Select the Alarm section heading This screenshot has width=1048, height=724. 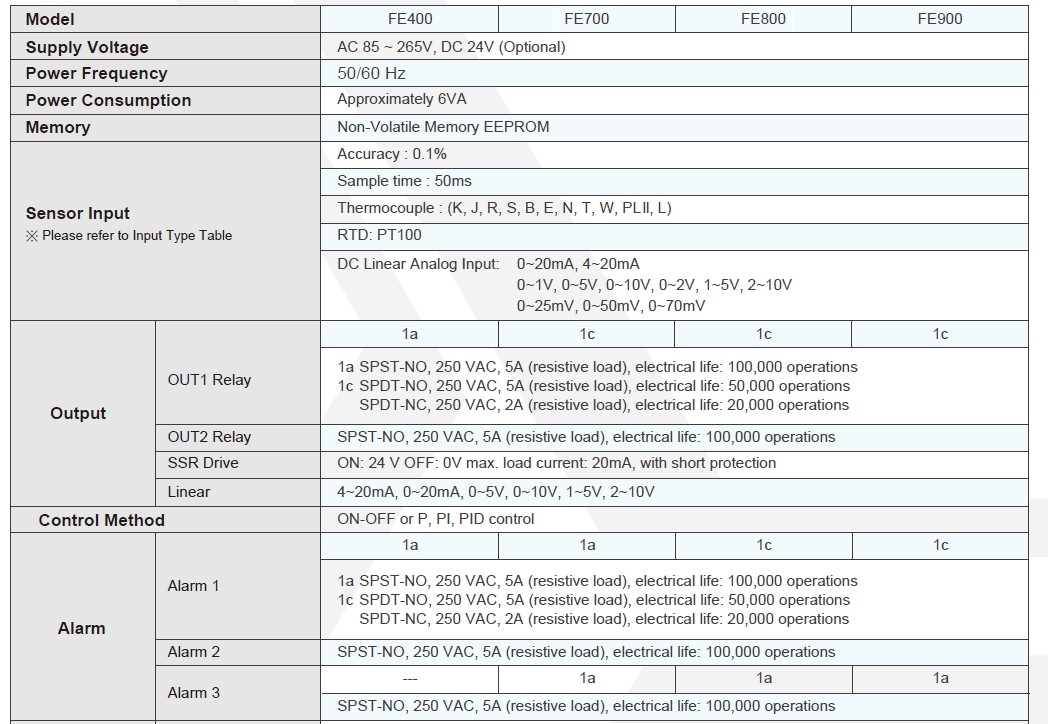[82, 628]
